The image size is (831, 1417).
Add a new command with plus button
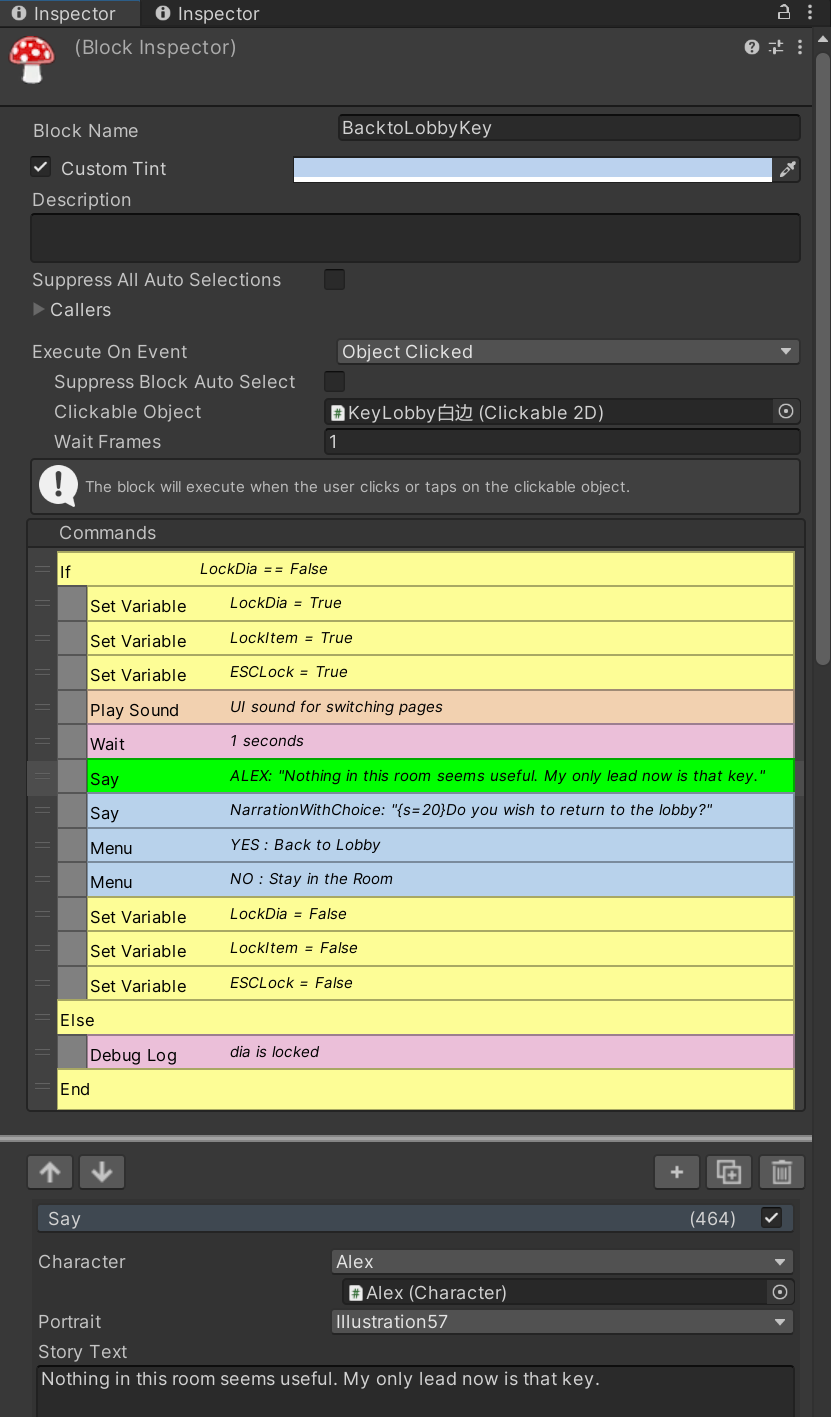(677, 1172)
